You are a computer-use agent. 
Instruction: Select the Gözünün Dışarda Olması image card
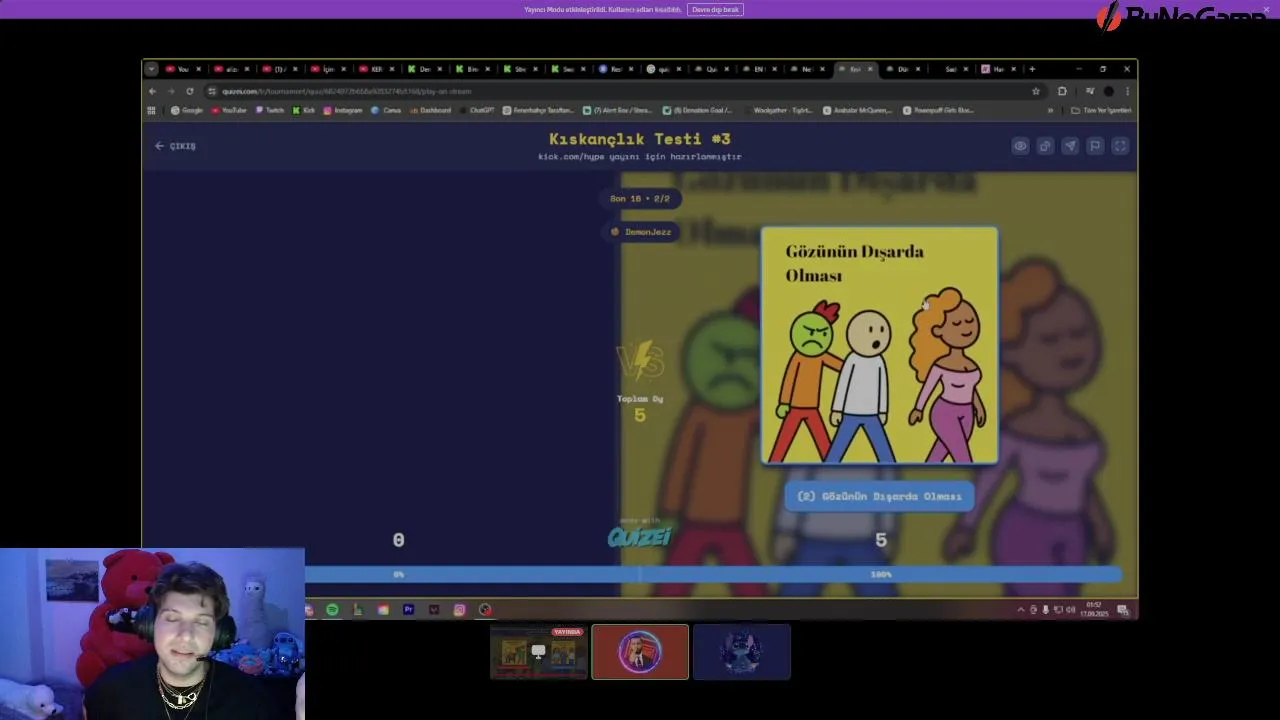879,346
